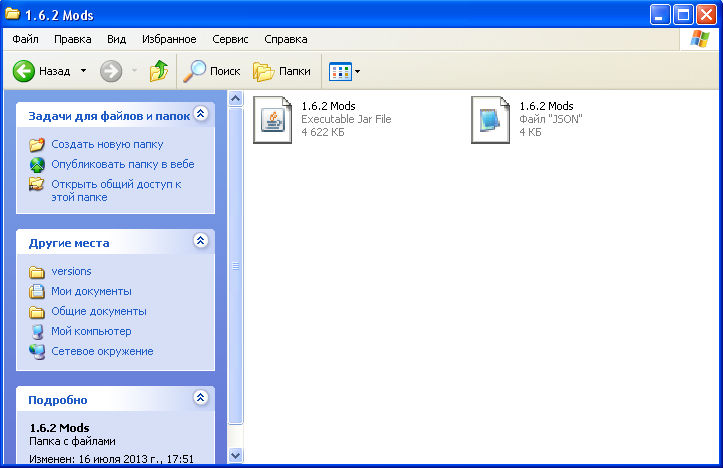Open the Избранное menu
Viewport: 723px width, 468px height.
[x=169, y=39]
